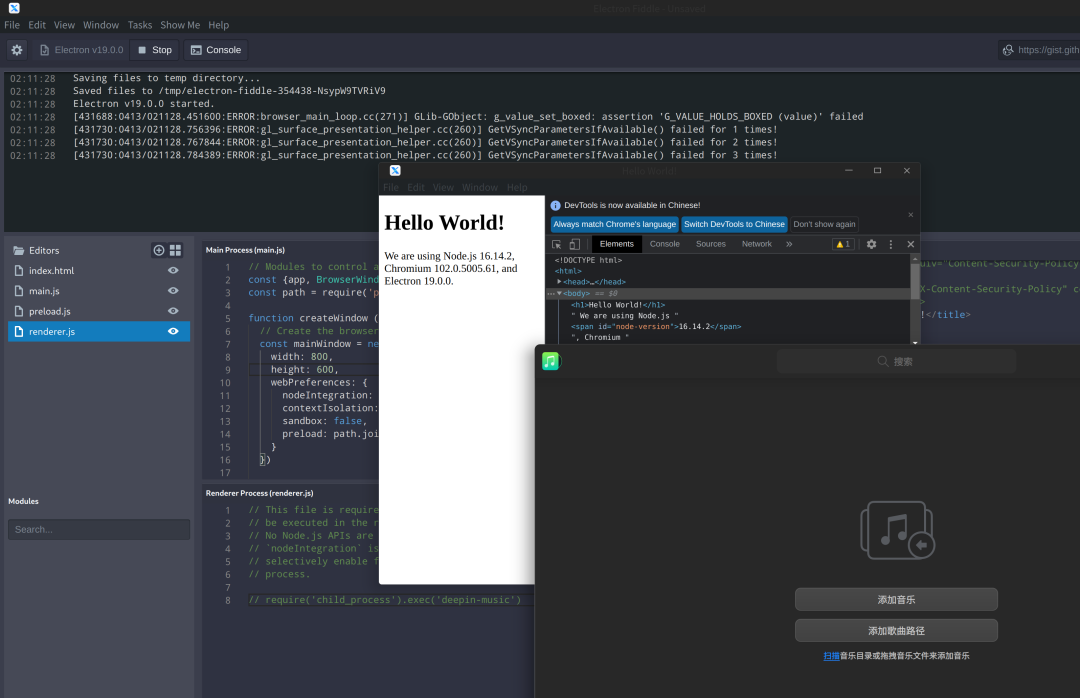
Task: Show more DevTools tabs chevron
Action: click(x=789, y=244)
